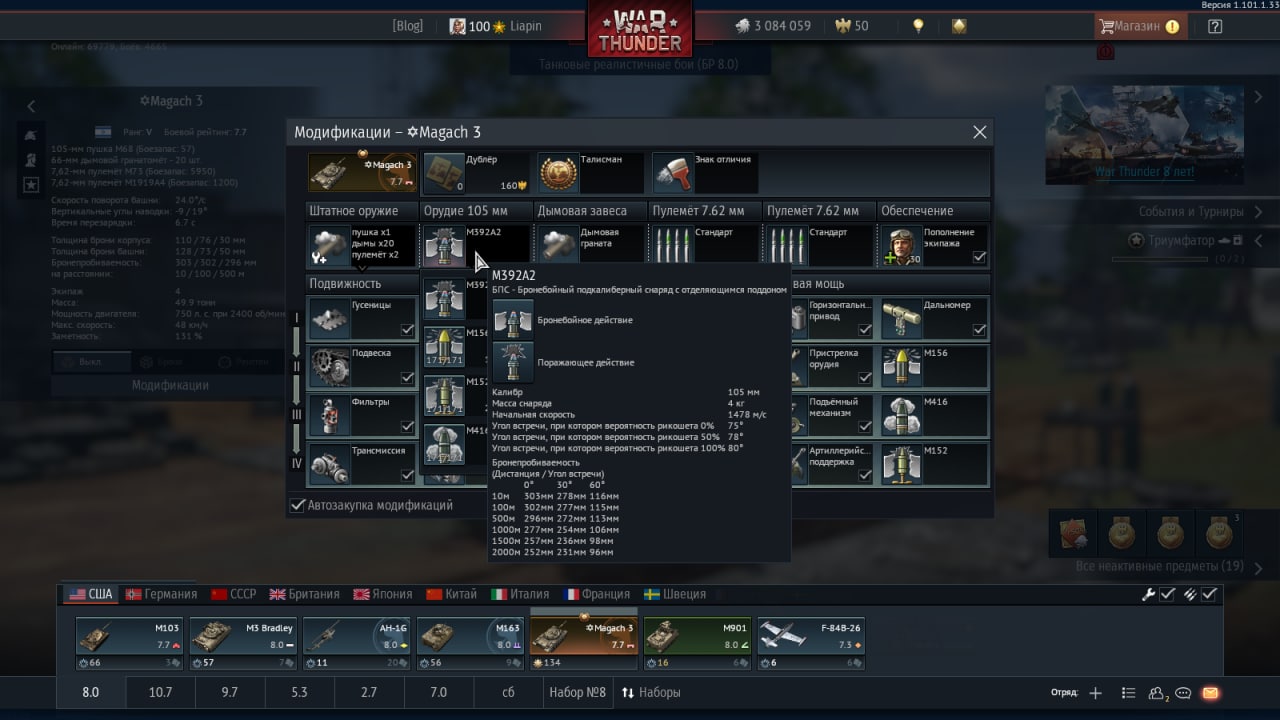
Task: Open the Дымовая граната slot selector
Action: (x=590, y=246)
